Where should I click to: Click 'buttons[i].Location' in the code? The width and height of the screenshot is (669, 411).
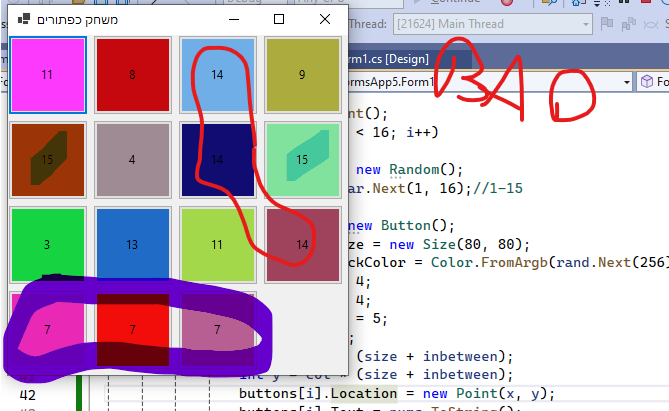pos(318,394)
